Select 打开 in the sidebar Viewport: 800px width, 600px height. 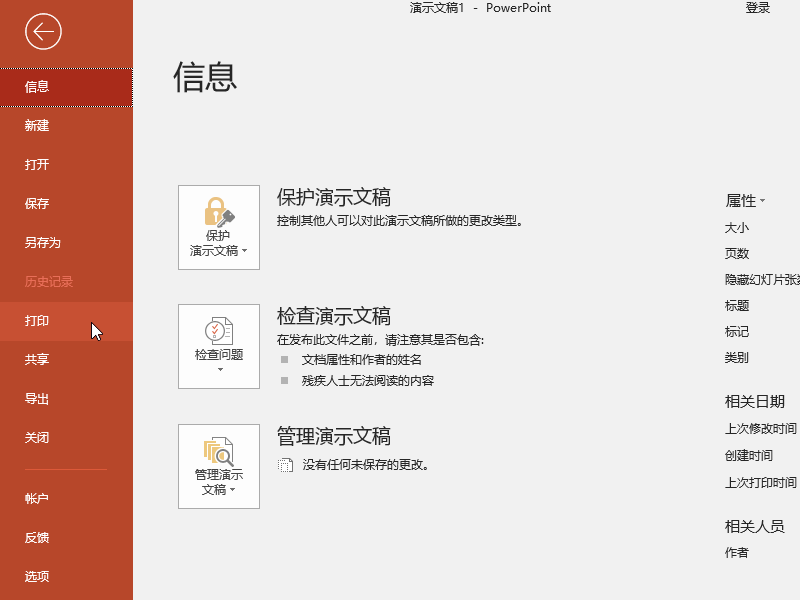tap(66, 164)
